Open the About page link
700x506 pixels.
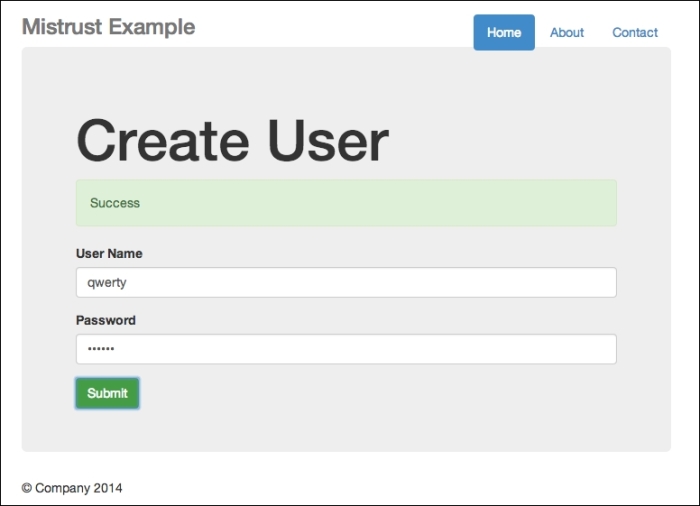coord(566,32)
